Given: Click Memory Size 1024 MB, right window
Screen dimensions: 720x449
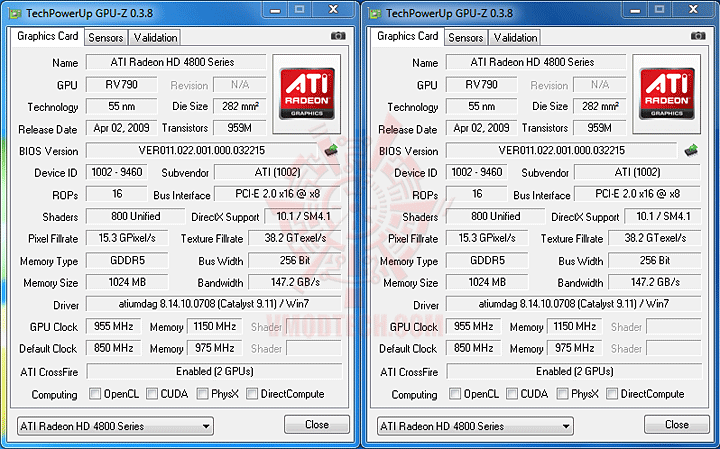Looking at the screenshot, I should tap(487, 282).
